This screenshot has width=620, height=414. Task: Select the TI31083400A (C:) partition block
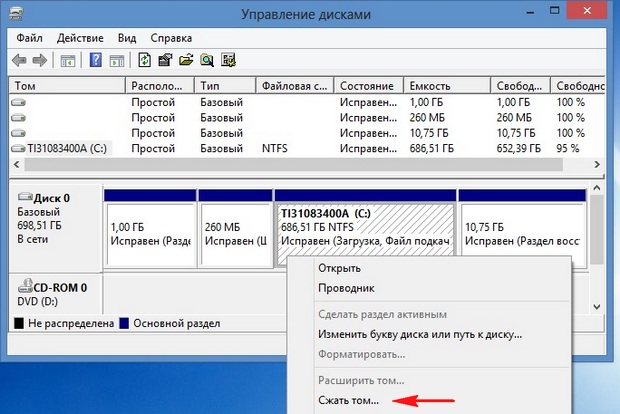point(365,229)
